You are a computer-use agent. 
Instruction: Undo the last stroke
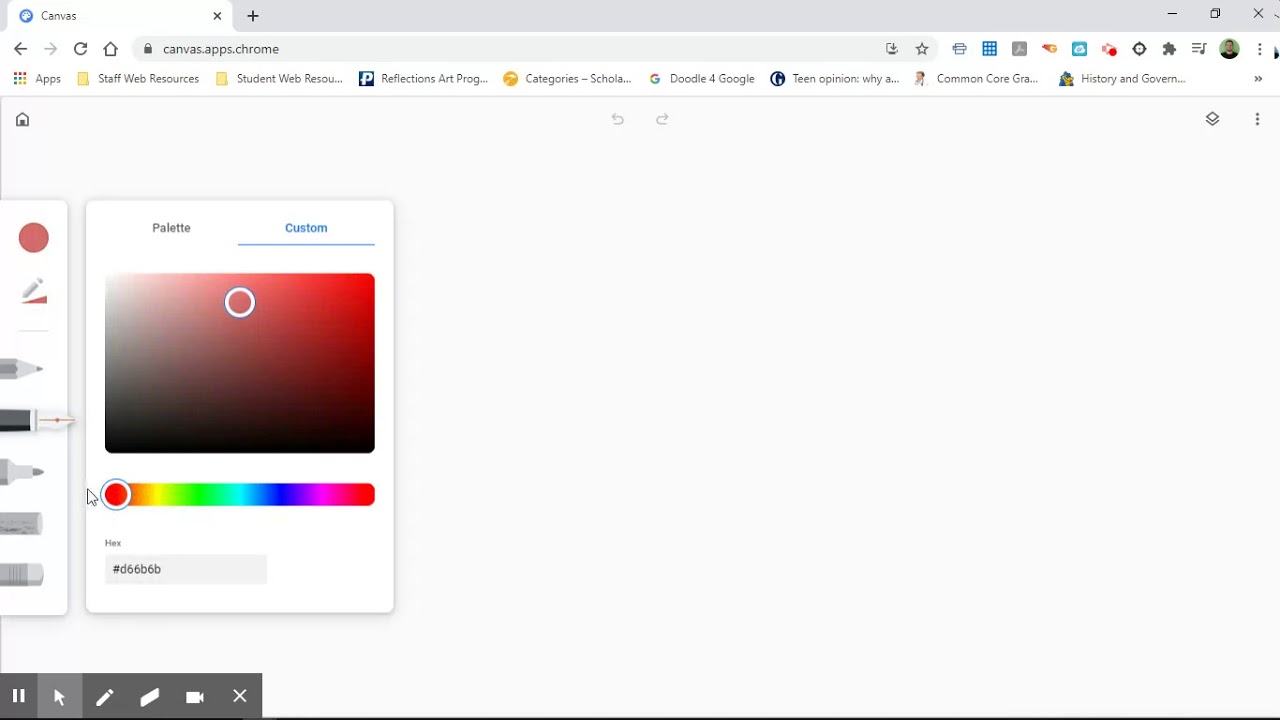coord(617,119)
